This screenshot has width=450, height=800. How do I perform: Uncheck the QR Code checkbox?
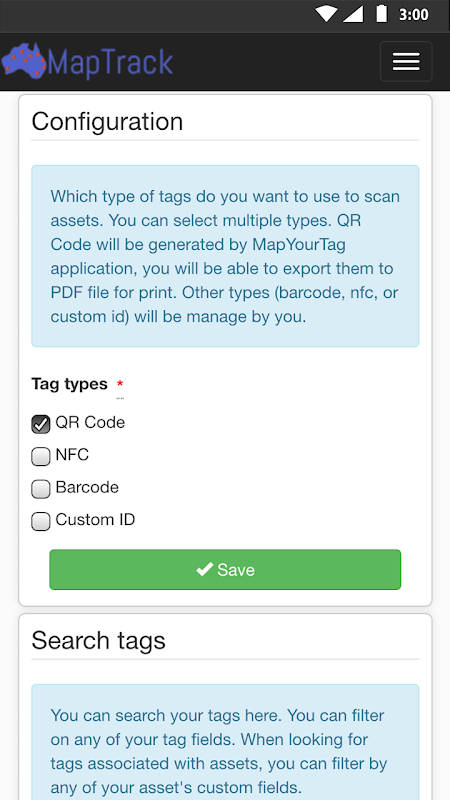pos(41,424)
